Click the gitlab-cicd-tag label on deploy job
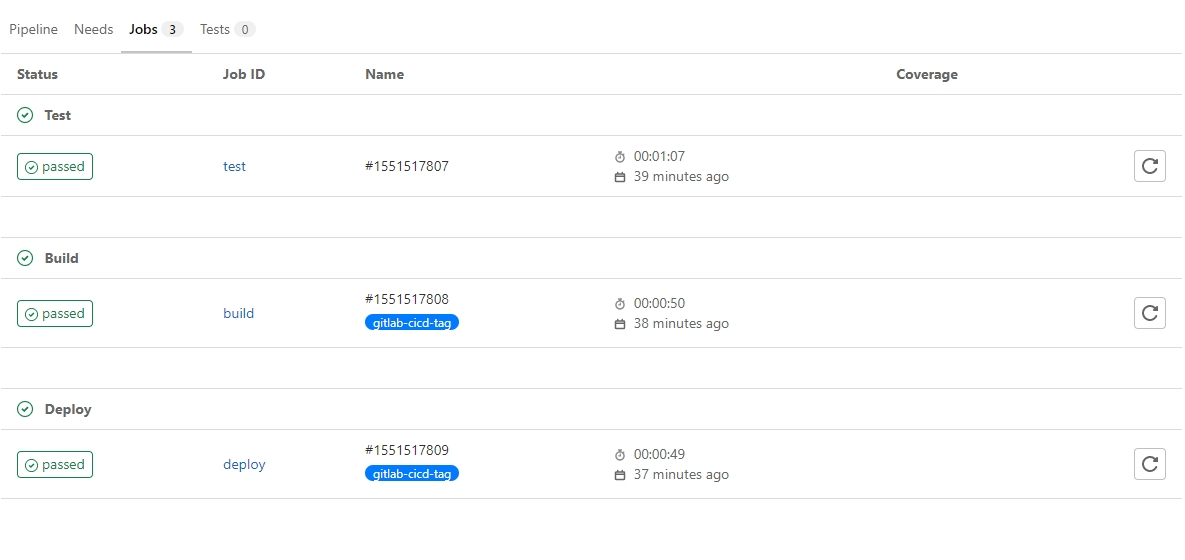Viewport: 1185px width, 560px height. [x=412, y=474]
